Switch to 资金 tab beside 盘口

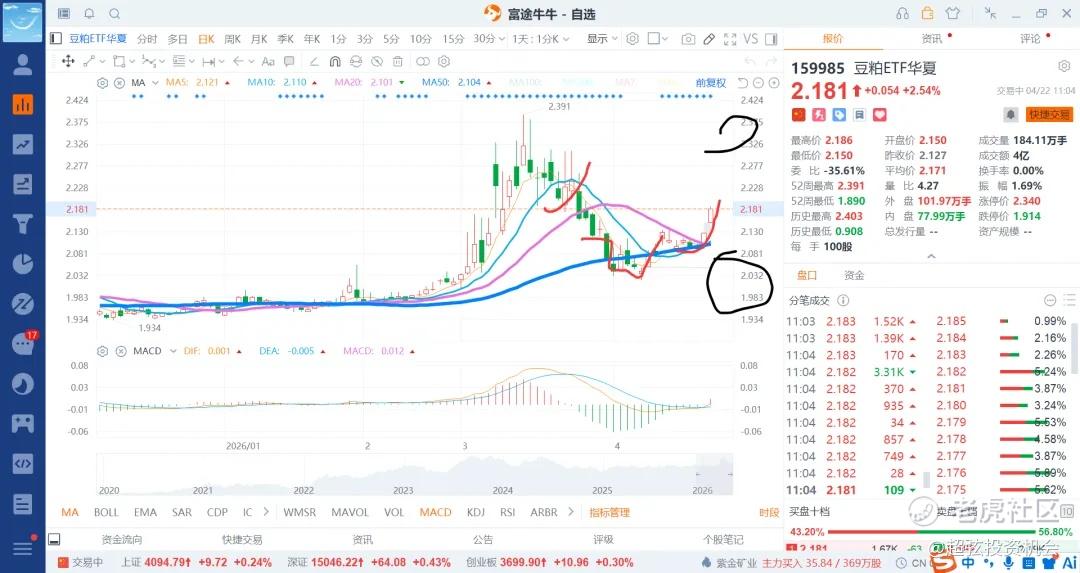click(853, 275)
